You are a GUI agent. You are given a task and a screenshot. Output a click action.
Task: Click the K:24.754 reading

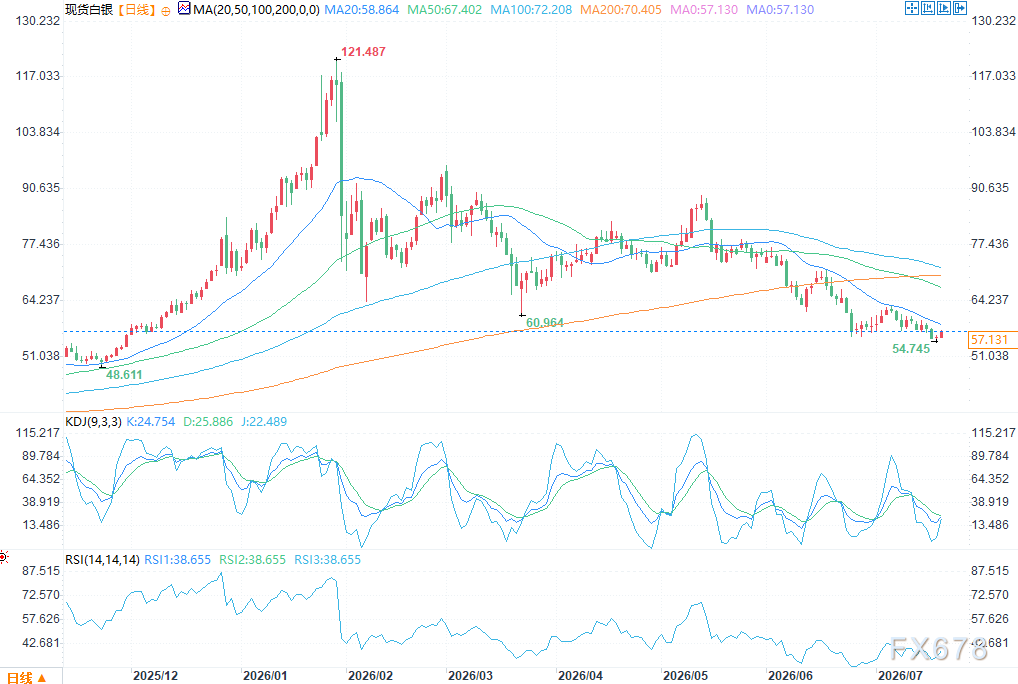pyautogui.click(x=151, y=422)
